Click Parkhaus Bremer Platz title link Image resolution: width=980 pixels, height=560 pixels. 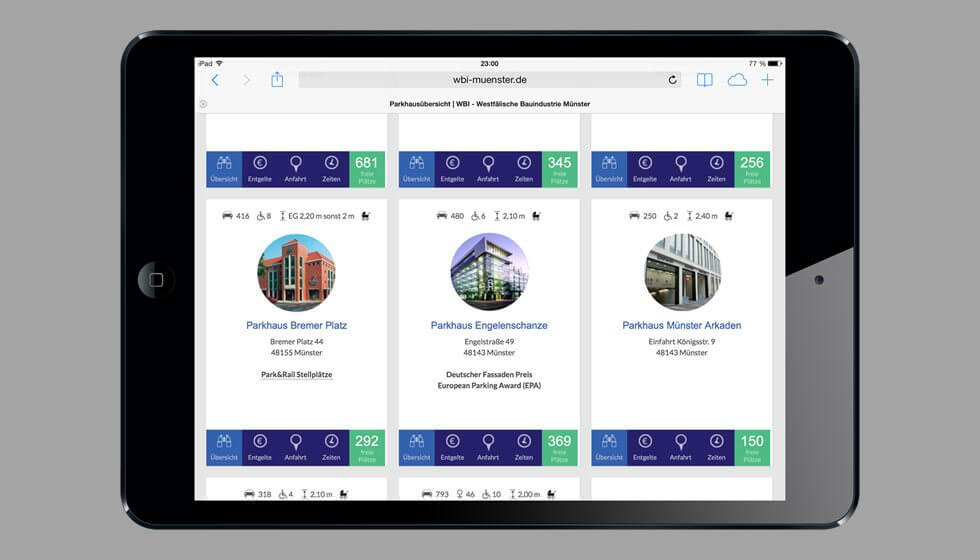[296, 325]
